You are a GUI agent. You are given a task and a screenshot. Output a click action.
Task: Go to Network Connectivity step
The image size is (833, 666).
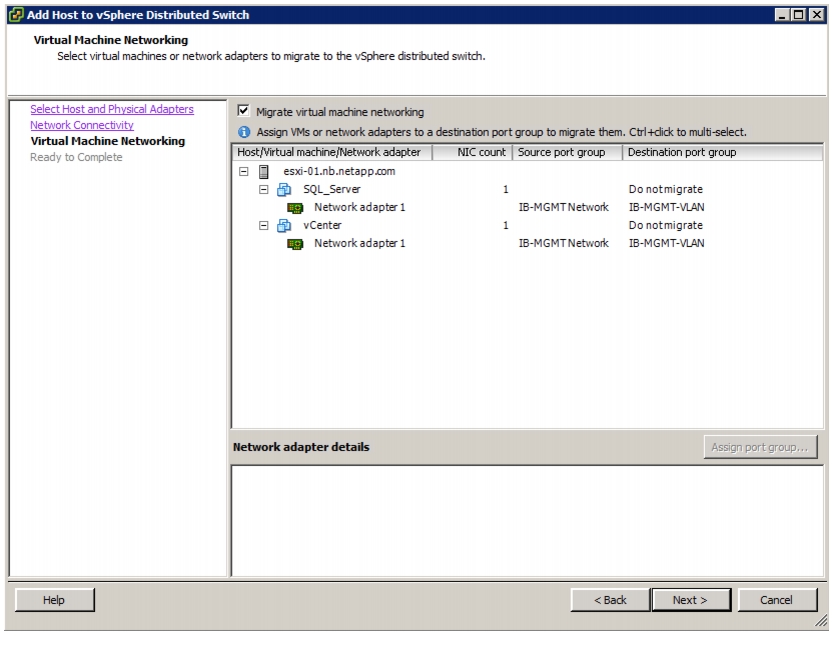tap(82, 125)
